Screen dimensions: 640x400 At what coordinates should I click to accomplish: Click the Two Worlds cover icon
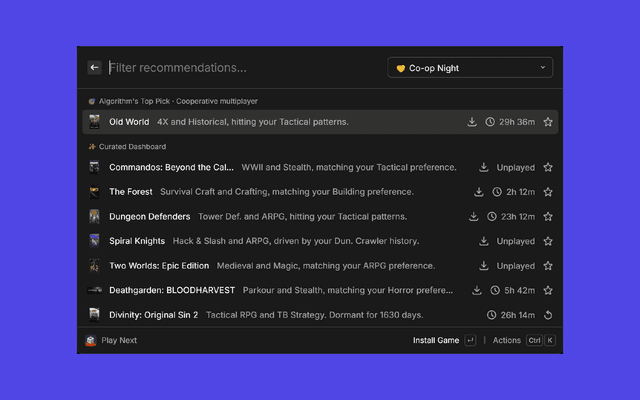[94, 266]
